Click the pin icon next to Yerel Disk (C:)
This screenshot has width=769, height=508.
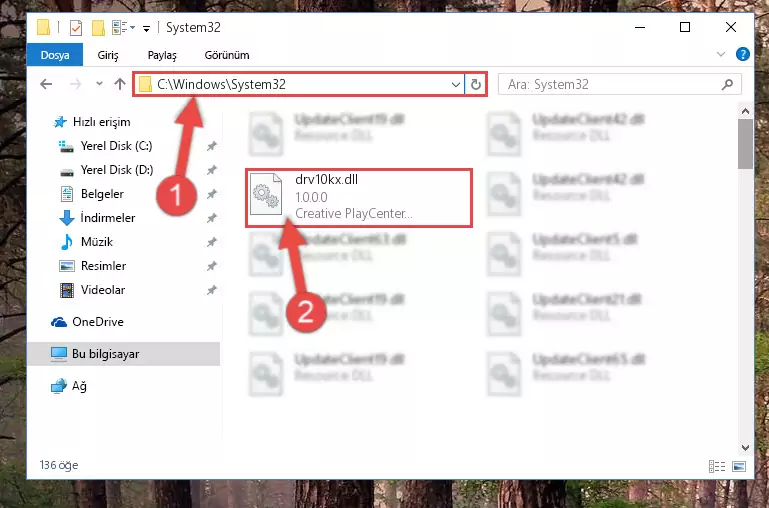211,146
